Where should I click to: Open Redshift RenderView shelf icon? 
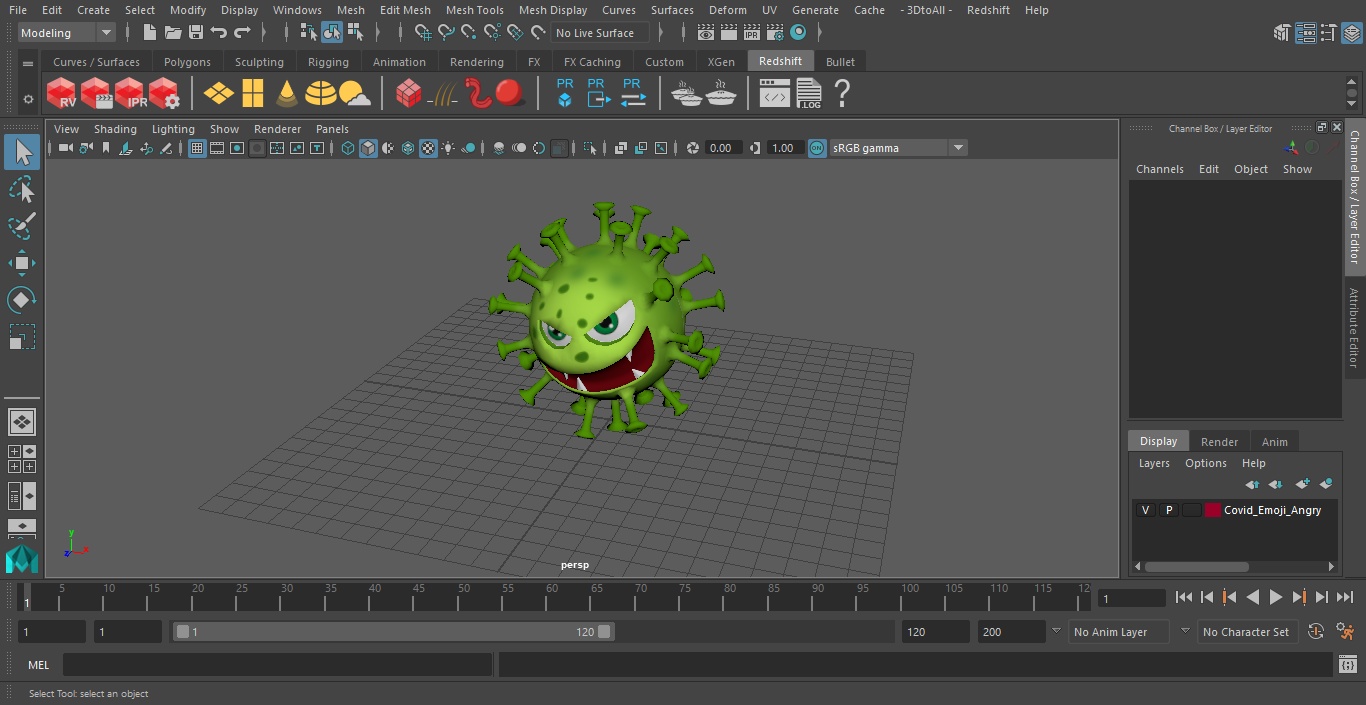point(62,94)
